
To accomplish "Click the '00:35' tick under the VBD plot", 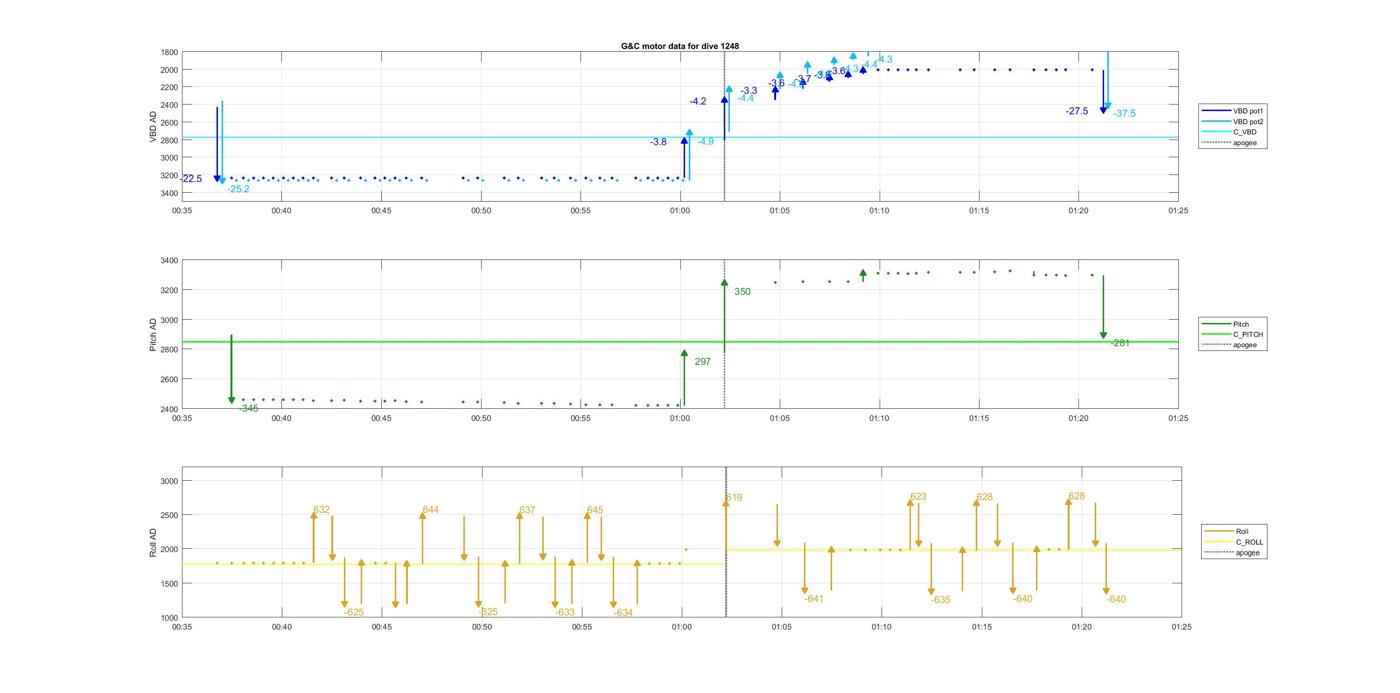I will click(182, 211).
